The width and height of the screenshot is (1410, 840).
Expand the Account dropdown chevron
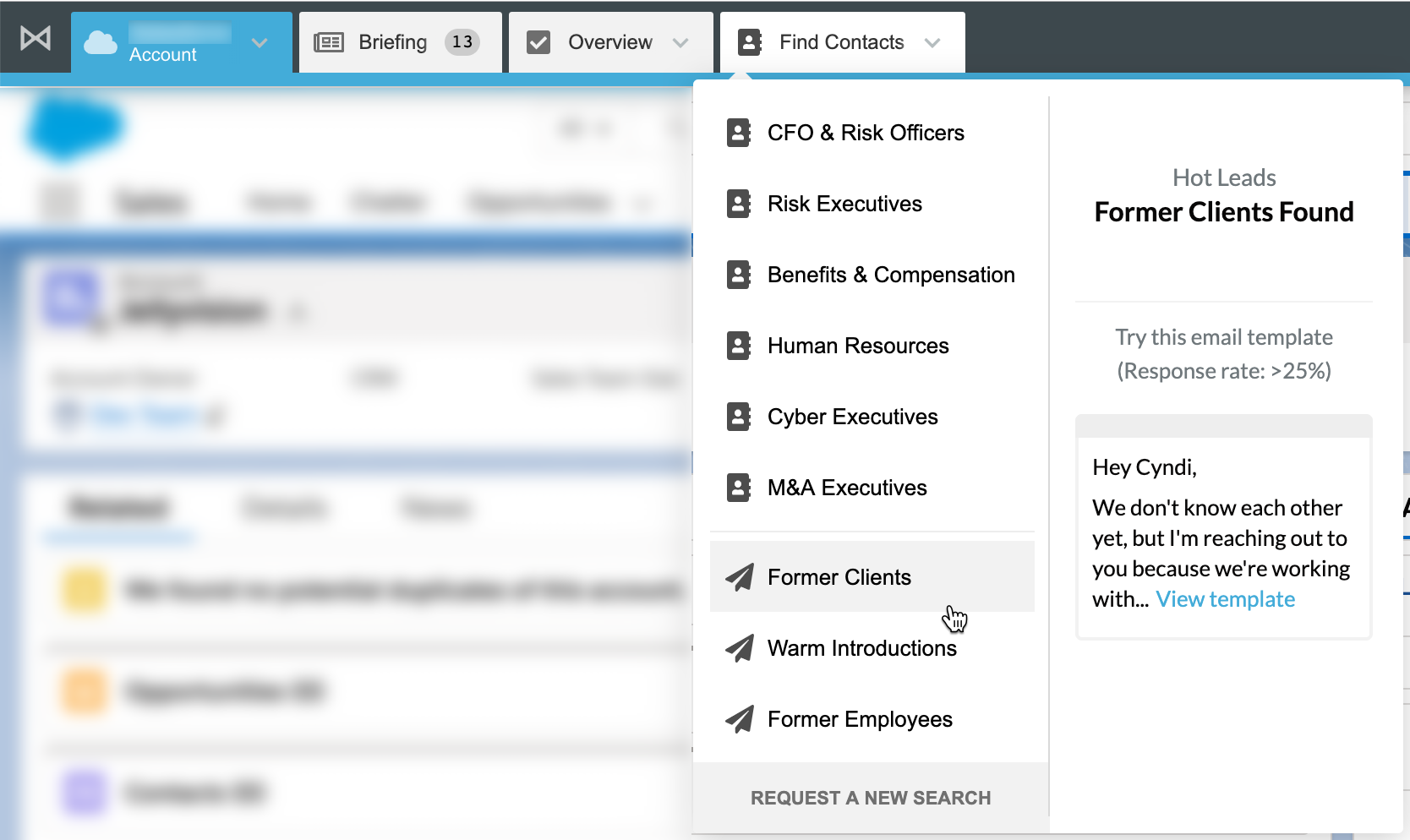click(x=260, y=43)
